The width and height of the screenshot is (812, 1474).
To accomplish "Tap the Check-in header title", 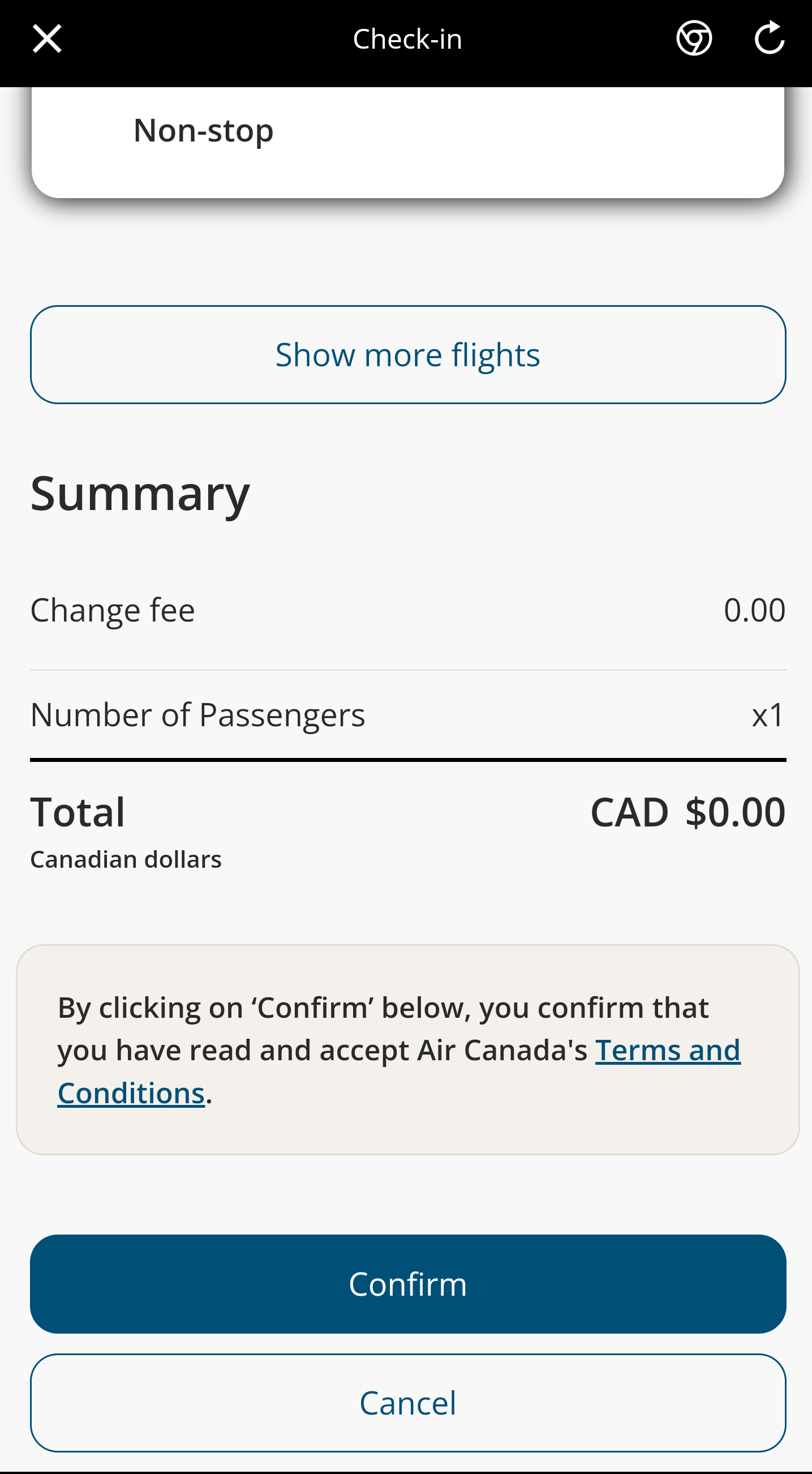I will pos(407,39).
